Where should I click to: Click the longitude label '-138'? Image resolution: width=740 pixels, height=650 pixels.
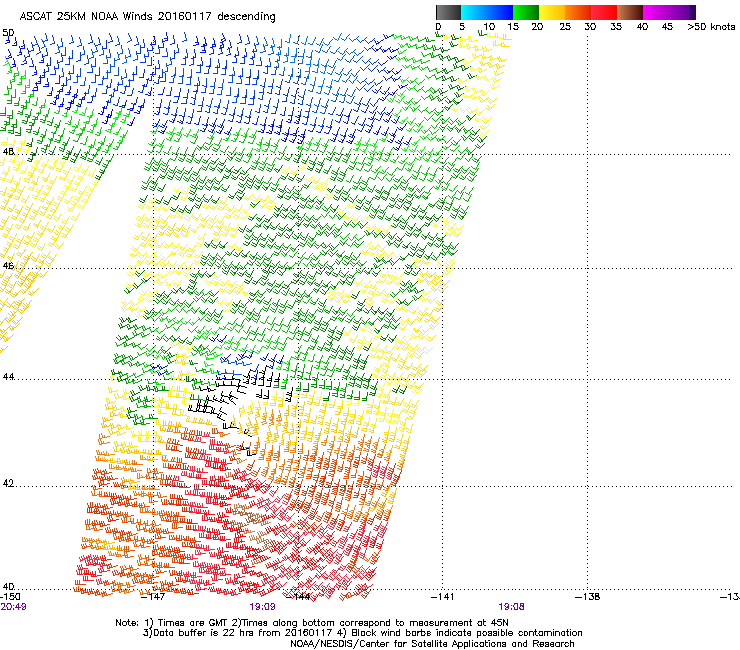[x=588, y=597]
